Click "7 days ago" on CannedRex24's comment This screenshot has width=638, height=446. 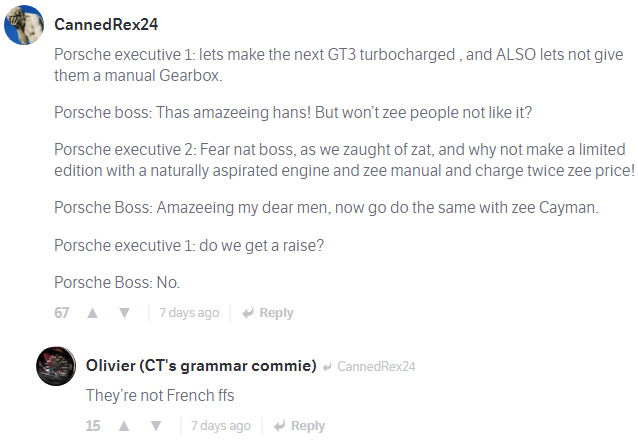pos(189,313)
